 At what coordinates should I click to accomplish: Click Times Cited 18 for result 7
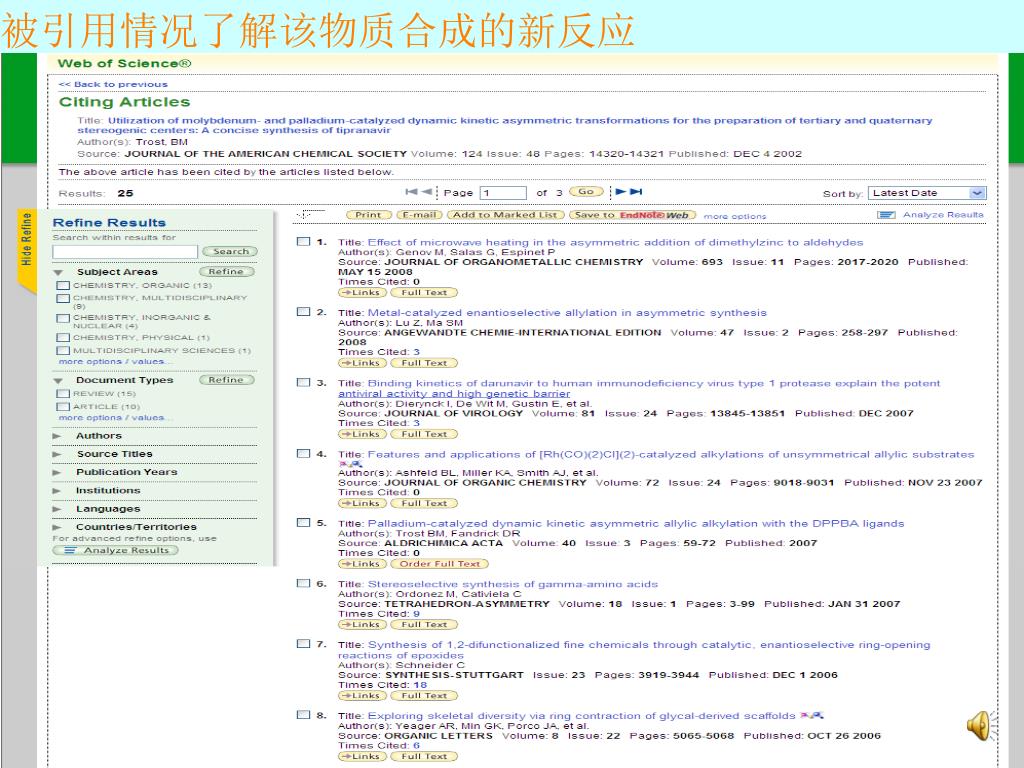point(420,685)
